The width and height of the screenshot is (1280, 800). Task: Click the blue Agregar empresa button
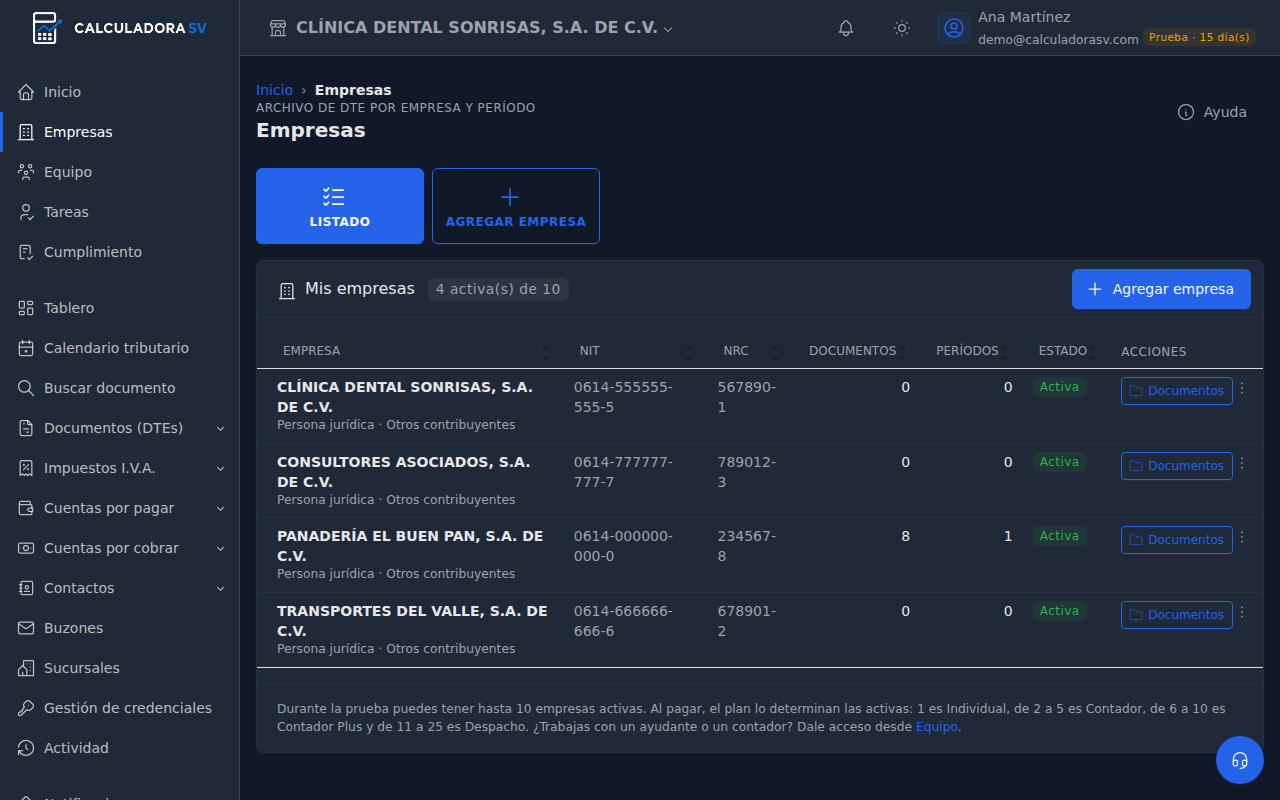[x=1161, y=289]
